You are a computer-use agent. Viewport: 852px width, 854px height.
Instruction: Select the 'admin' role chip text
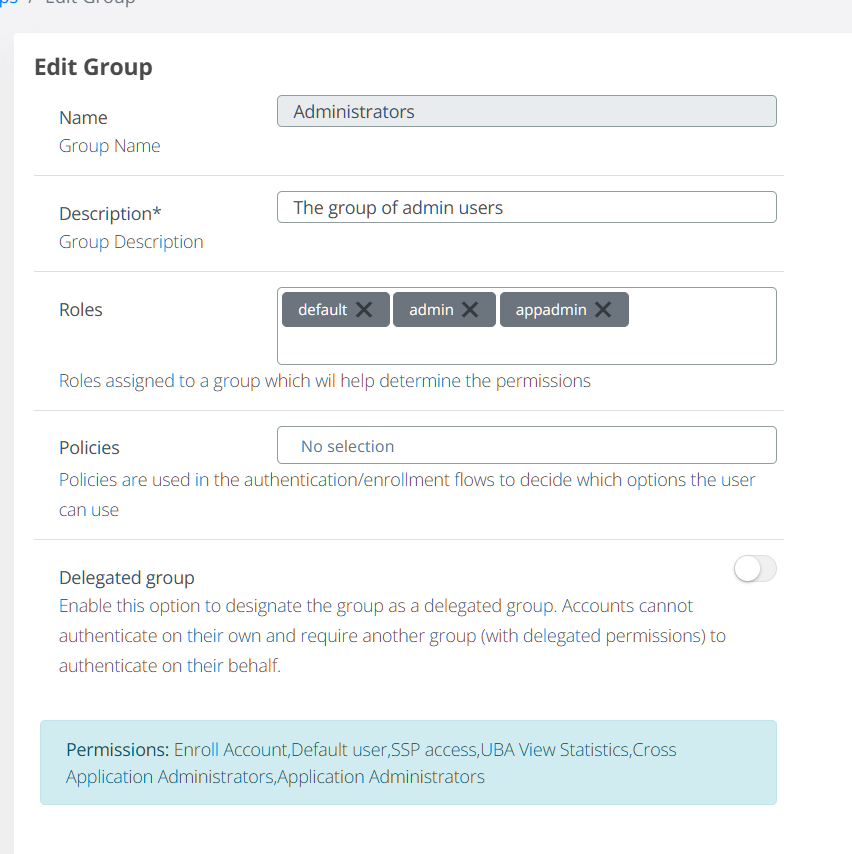[432, 310]
